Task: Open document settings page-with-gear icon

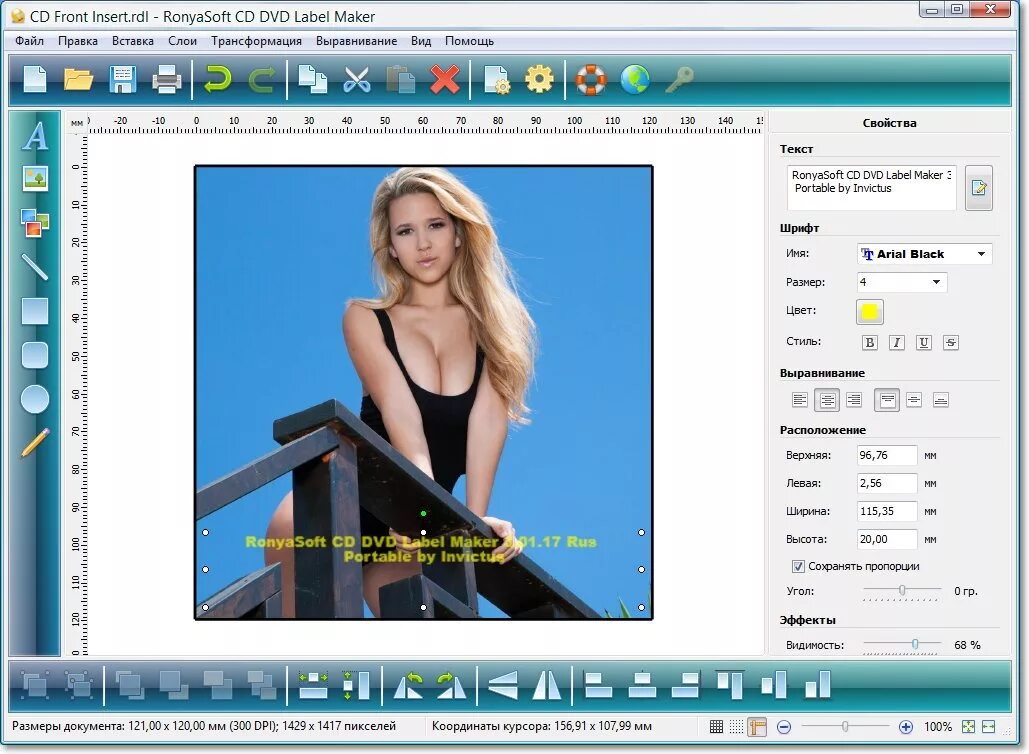Action: pos(497,79)
